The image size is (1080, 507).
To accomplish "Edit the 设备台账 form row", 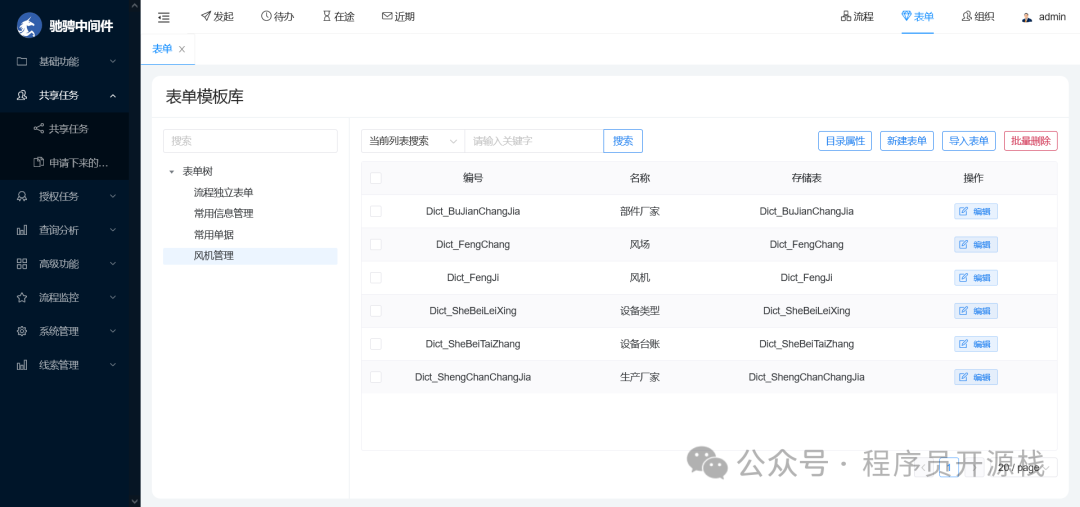I will point(975,344).
